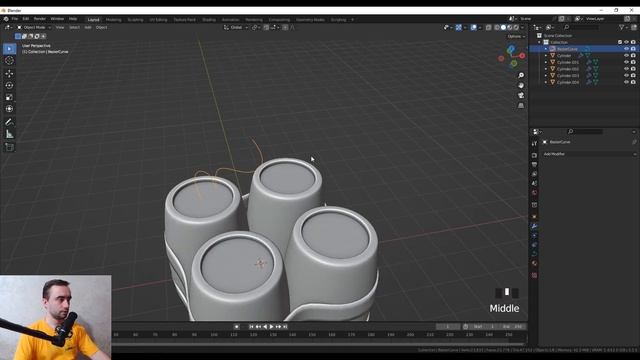Click the viewport zoom magnifier icon

coord(521,76)
